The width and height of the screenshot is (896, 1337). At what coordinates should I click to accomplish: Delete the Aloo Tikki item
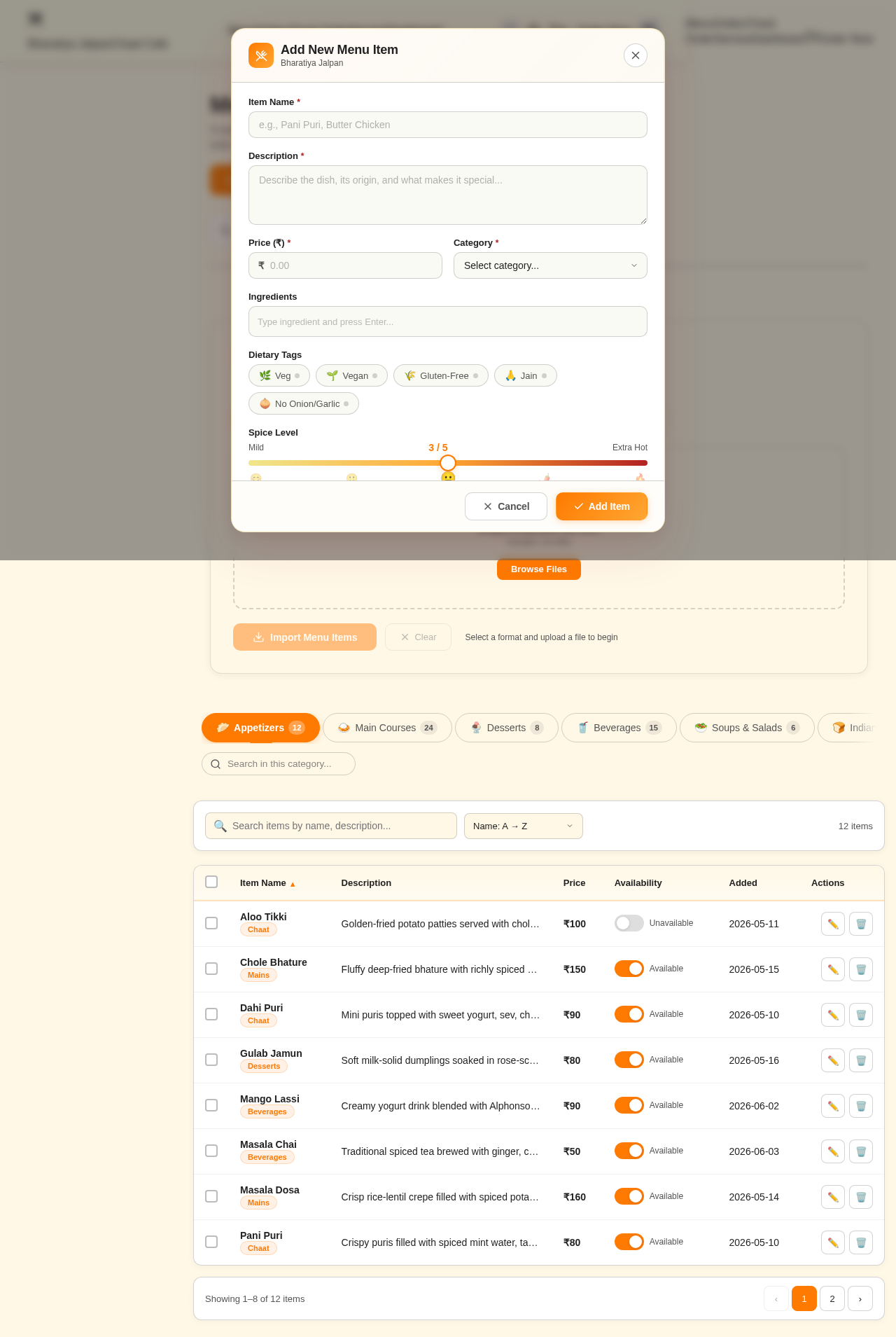[x=861, y=924]
